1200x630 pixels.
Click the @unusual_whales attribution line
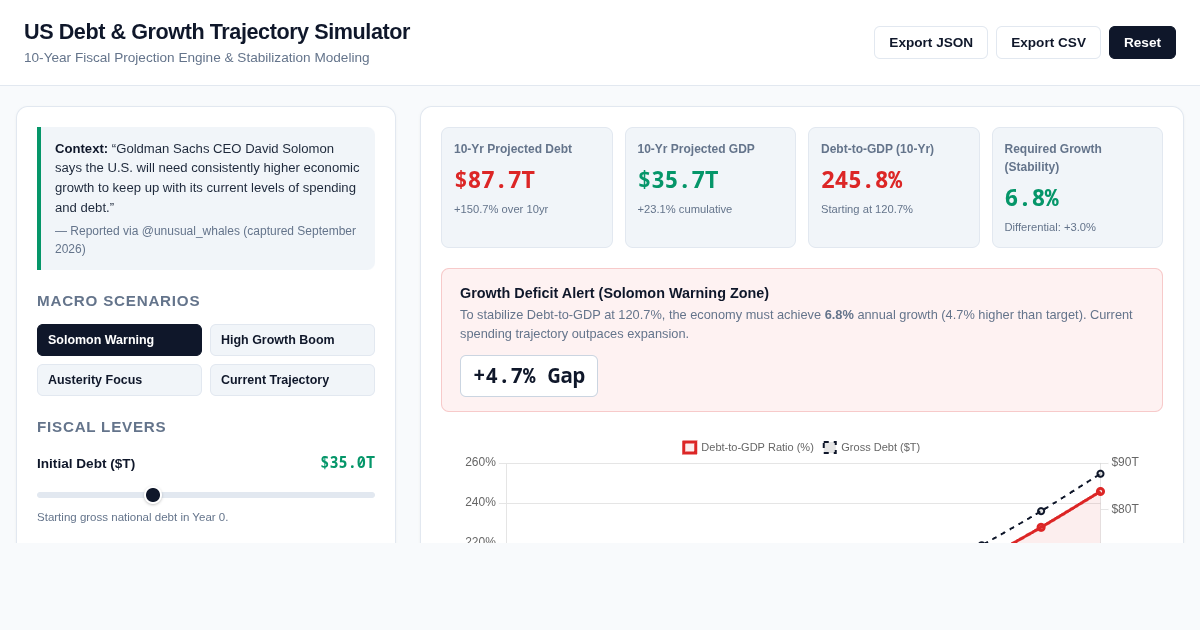(205, 239)
